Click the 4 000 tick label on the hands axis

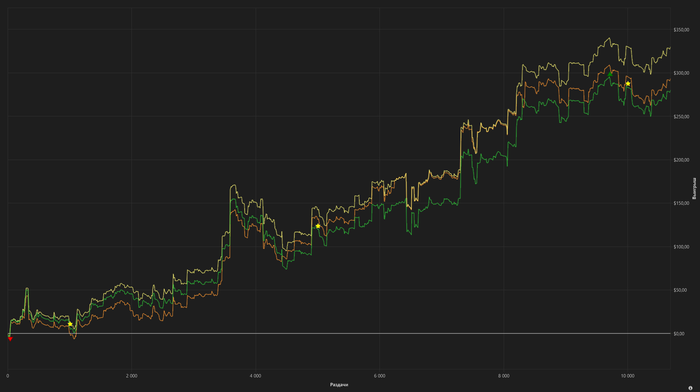[255, 376]
